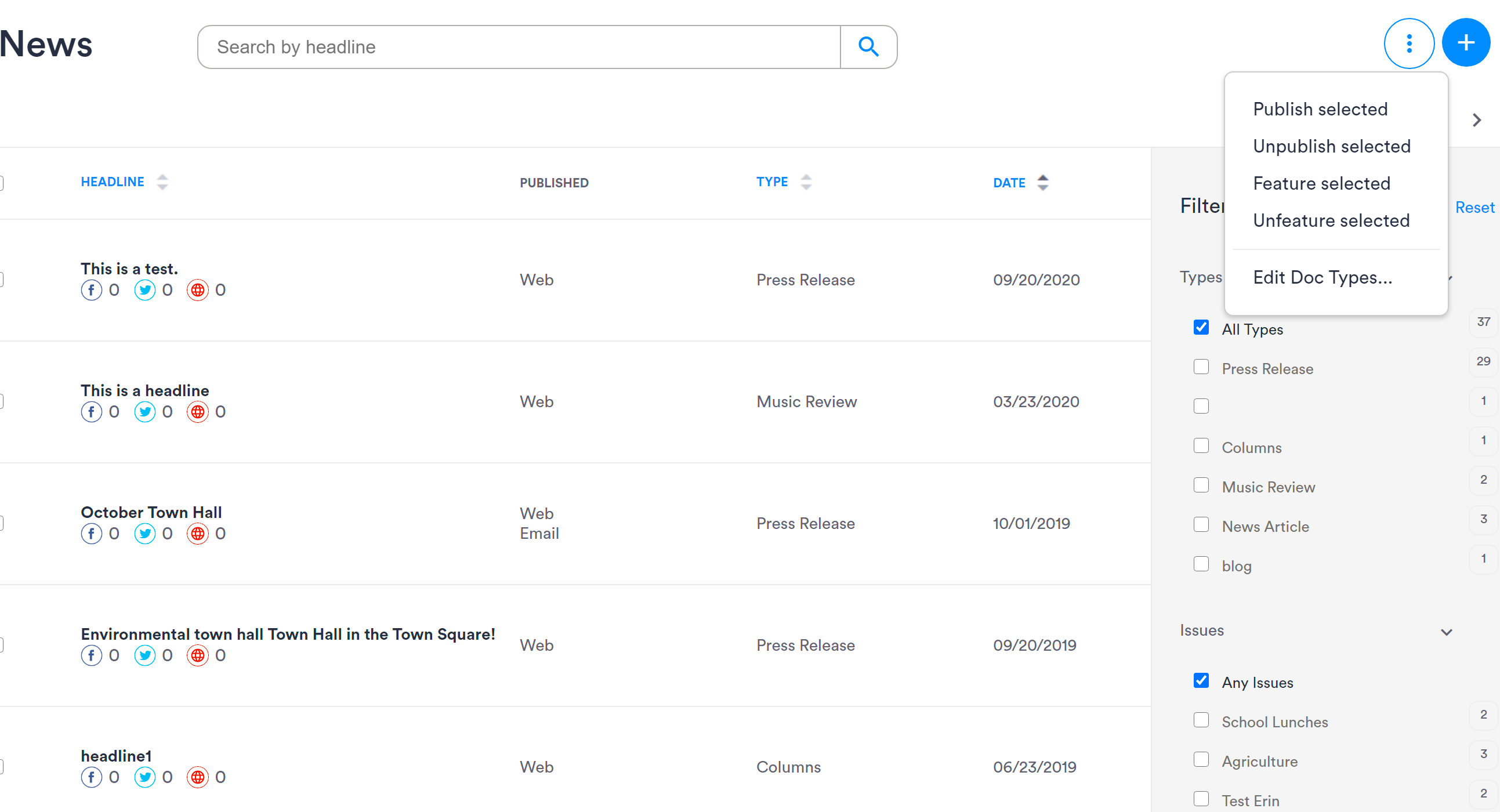Click the blue plus add button
This screenshot has width=1500, height=812.
pyautogui.click(x=1466, y=42)
